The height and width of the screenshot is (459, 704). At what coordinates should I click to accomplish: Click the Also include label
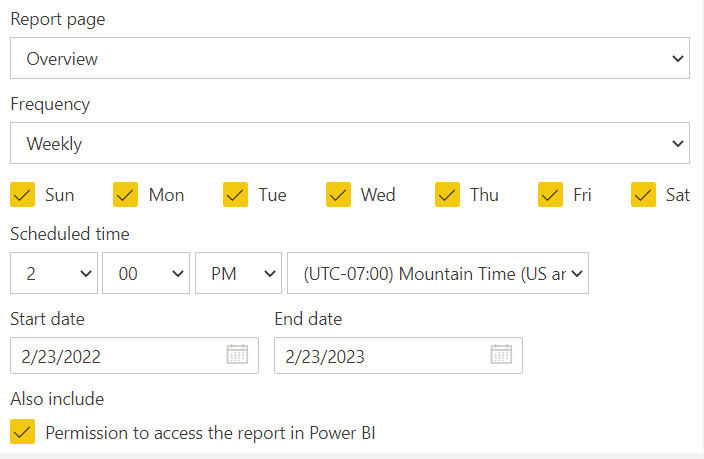tap(57, 399)
